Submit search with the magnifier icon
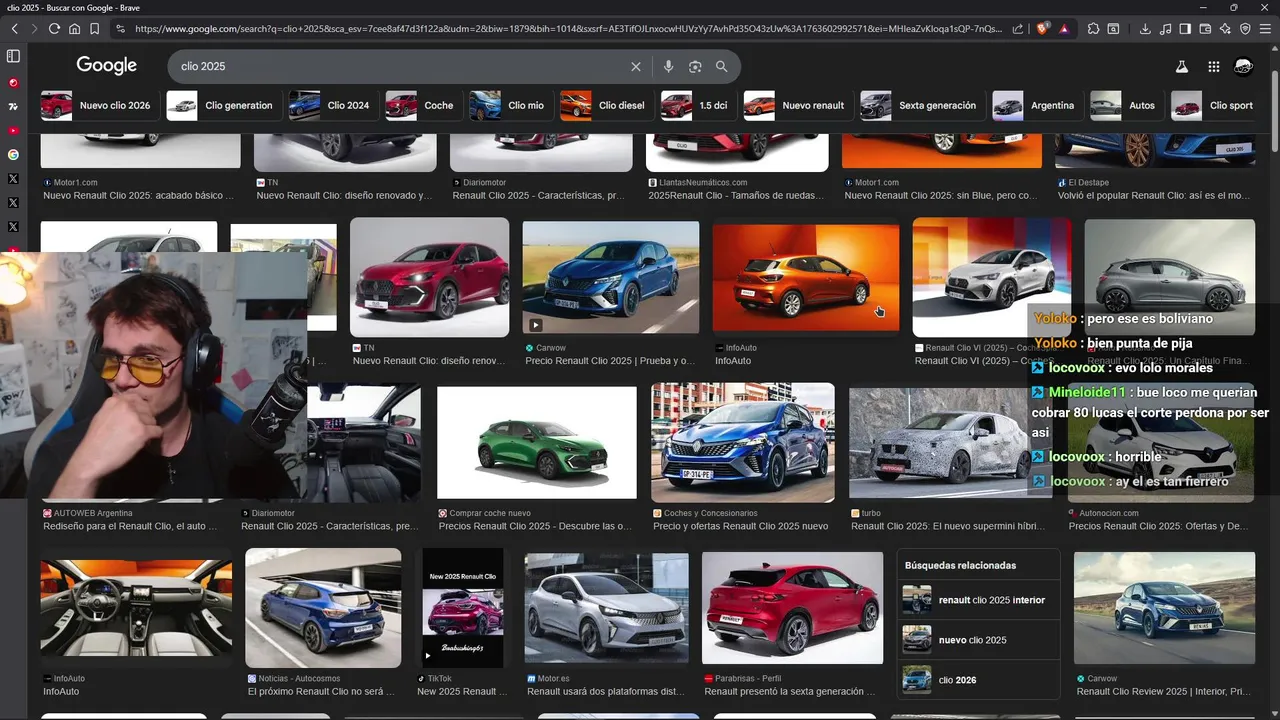The image size is (1280, 720). 721,67
